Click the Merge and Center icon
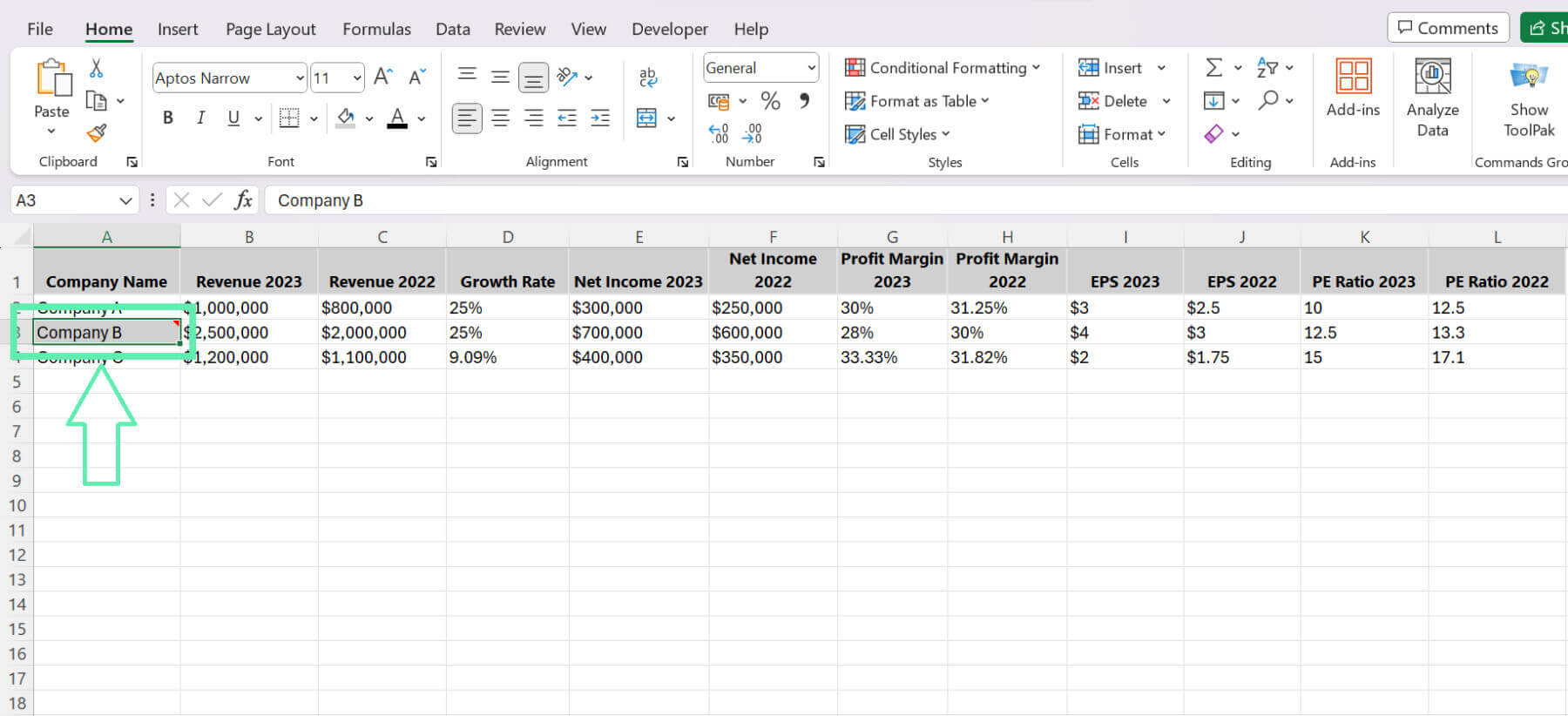 (646, 118)
